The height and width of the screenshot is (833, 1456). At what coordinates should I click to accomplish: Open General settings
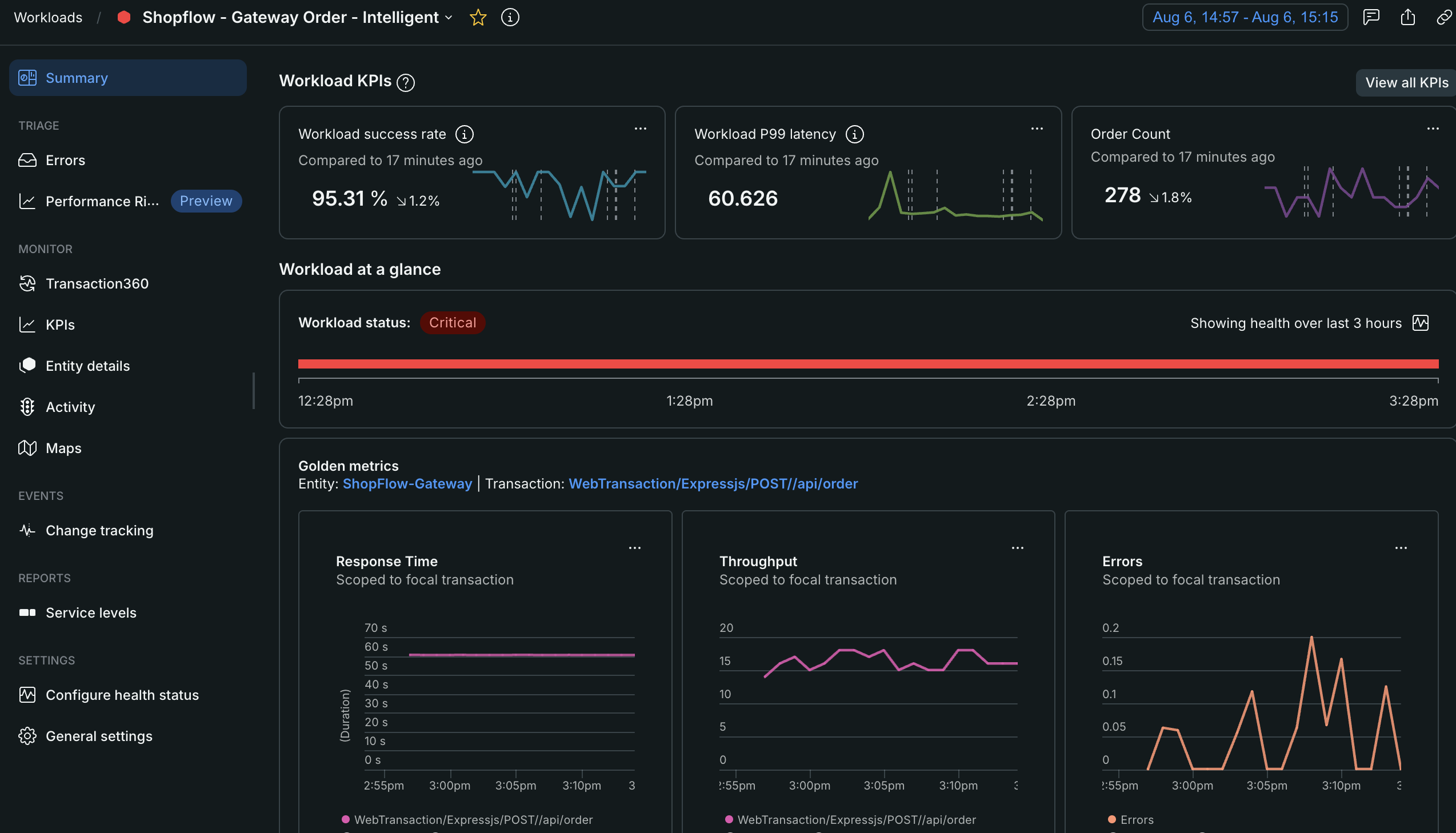click(x=99, y=736)
